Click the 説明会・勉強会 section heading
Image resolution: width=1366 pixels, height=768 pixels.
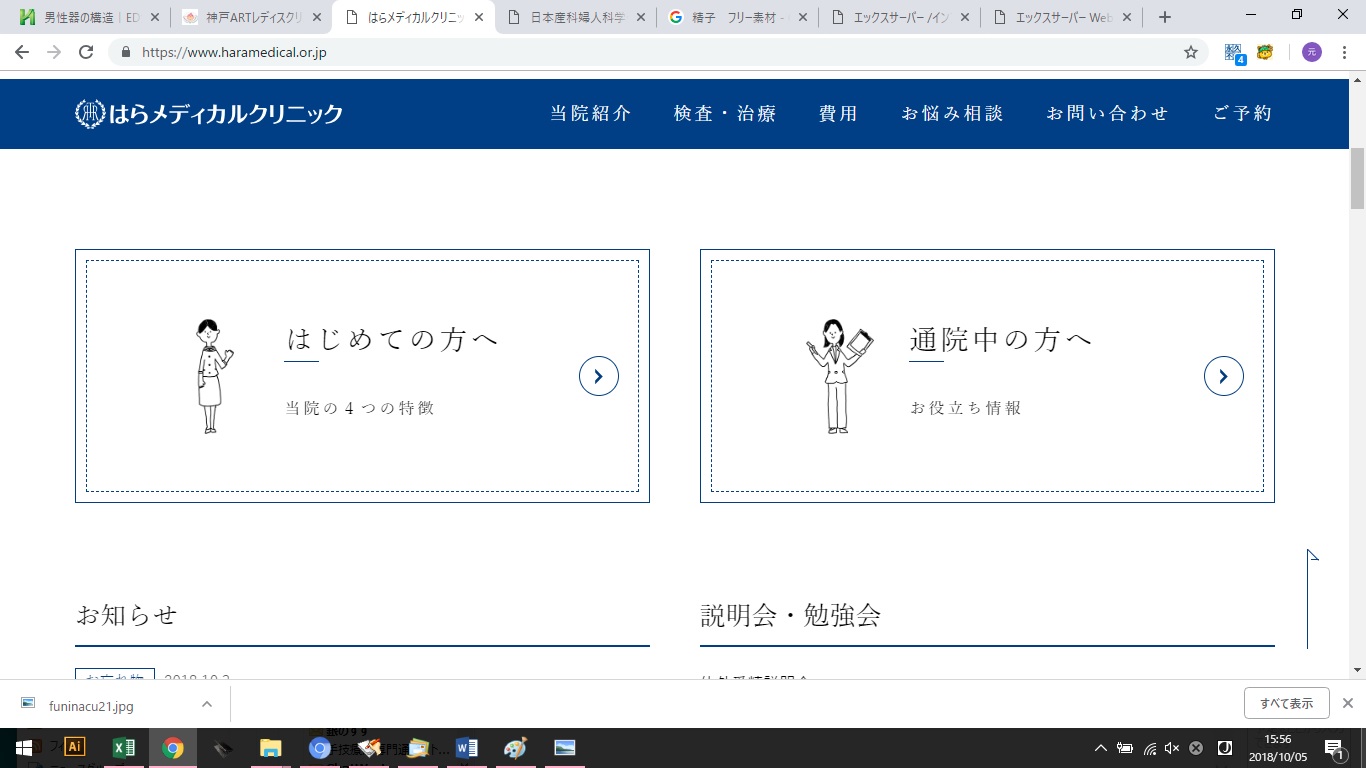coord(791,615)
